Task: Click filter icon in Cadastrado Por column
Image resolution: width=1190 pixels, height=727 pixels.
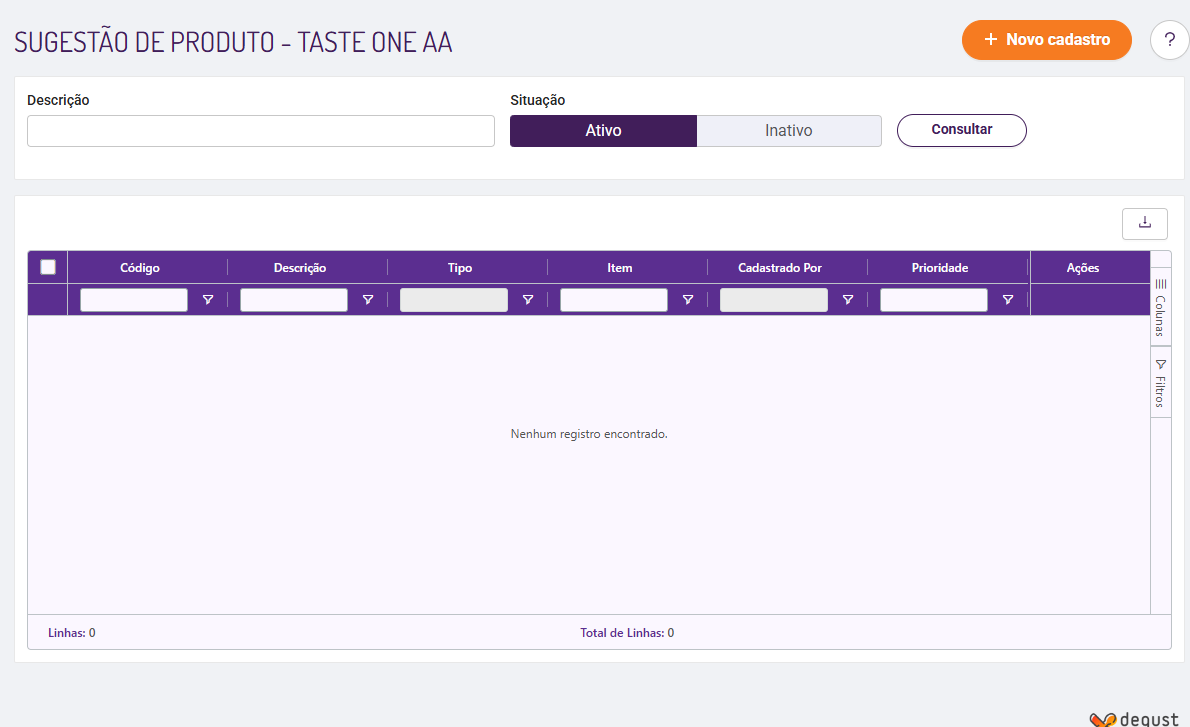Action: click(x=848, y=300)
